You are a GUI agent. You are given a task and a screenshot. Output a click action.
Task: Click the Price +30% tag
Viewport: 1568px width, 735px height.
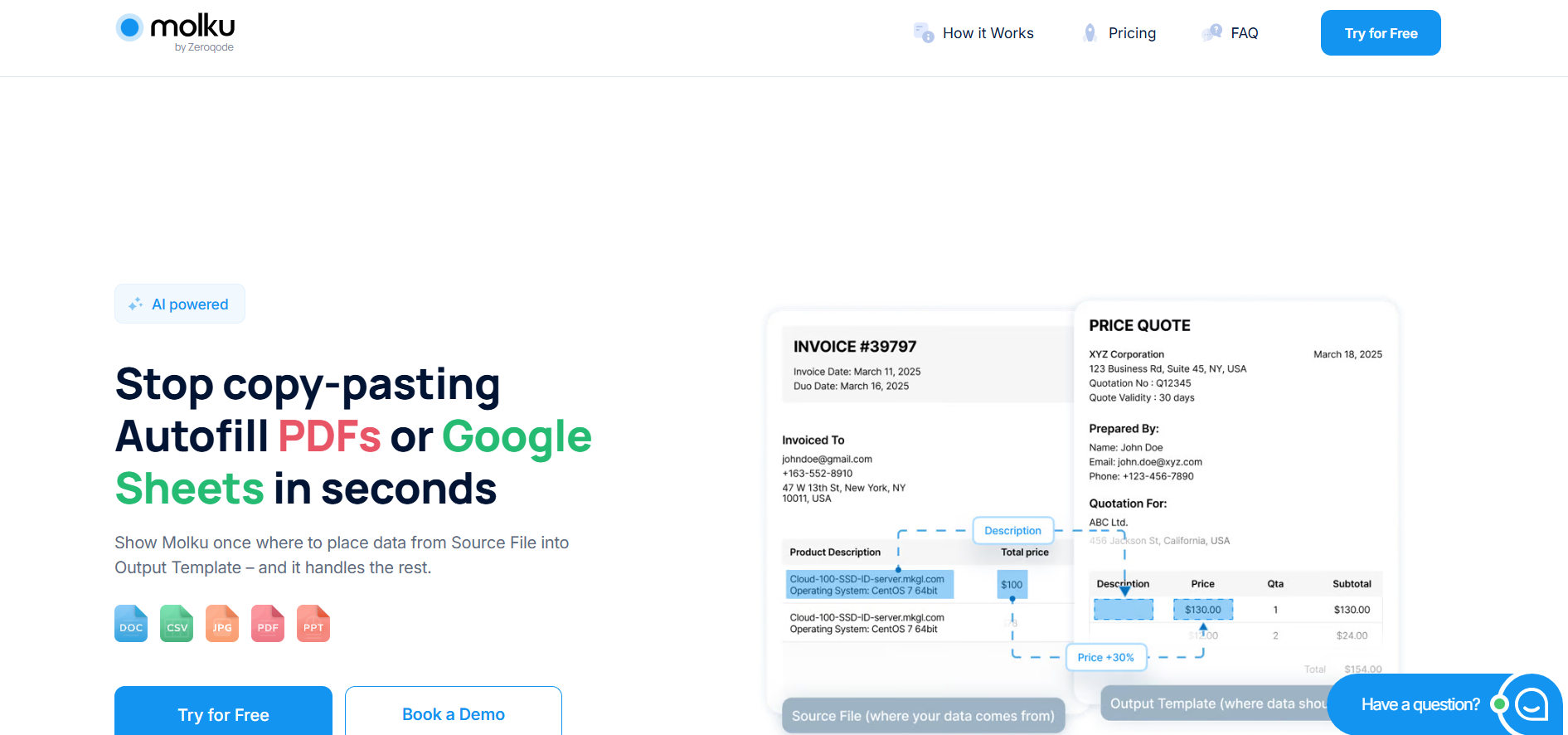[1105, 657]
